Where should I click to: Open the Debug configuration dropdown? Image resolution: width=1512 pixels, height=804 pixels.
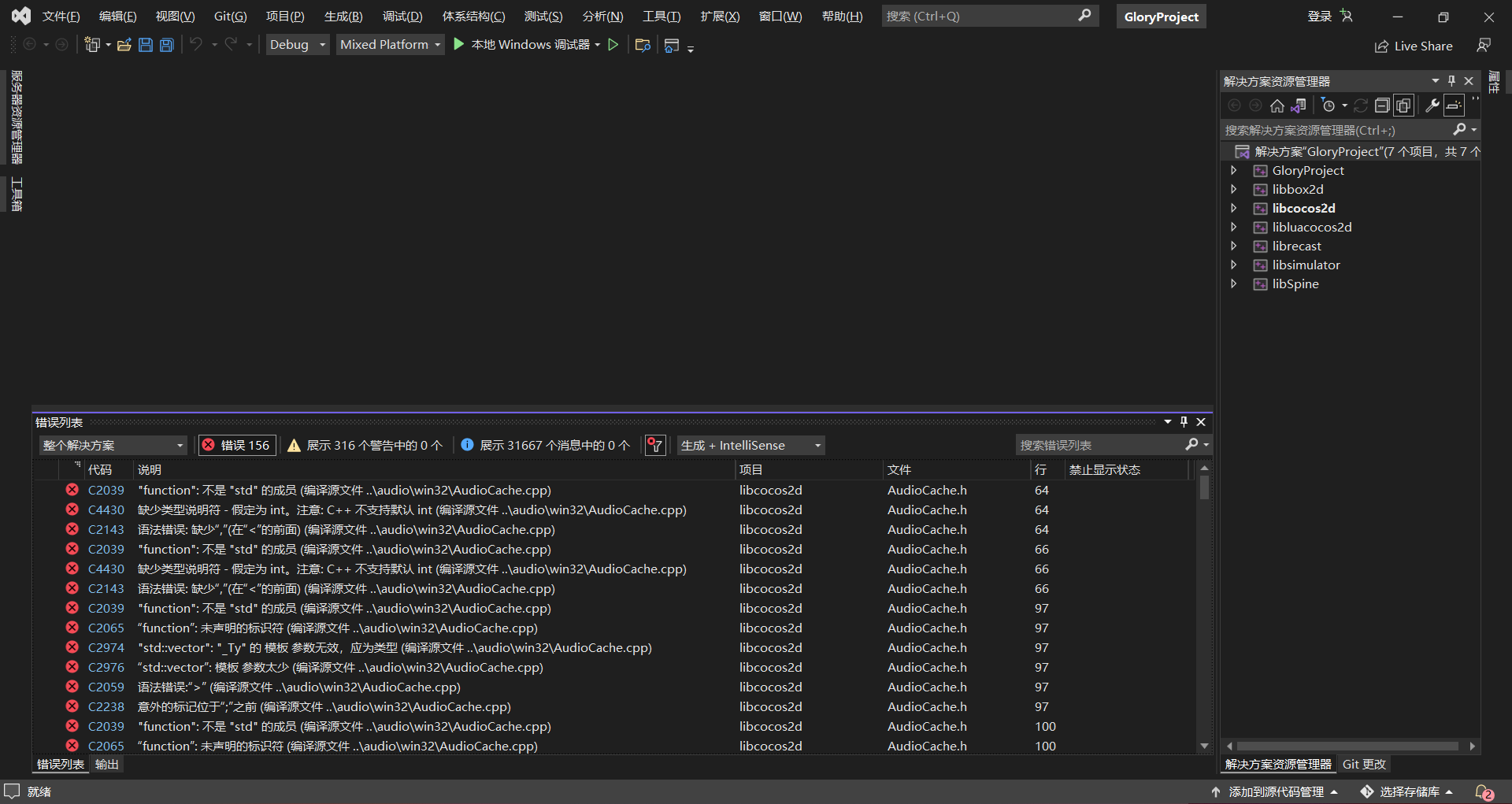coord(297,44)
